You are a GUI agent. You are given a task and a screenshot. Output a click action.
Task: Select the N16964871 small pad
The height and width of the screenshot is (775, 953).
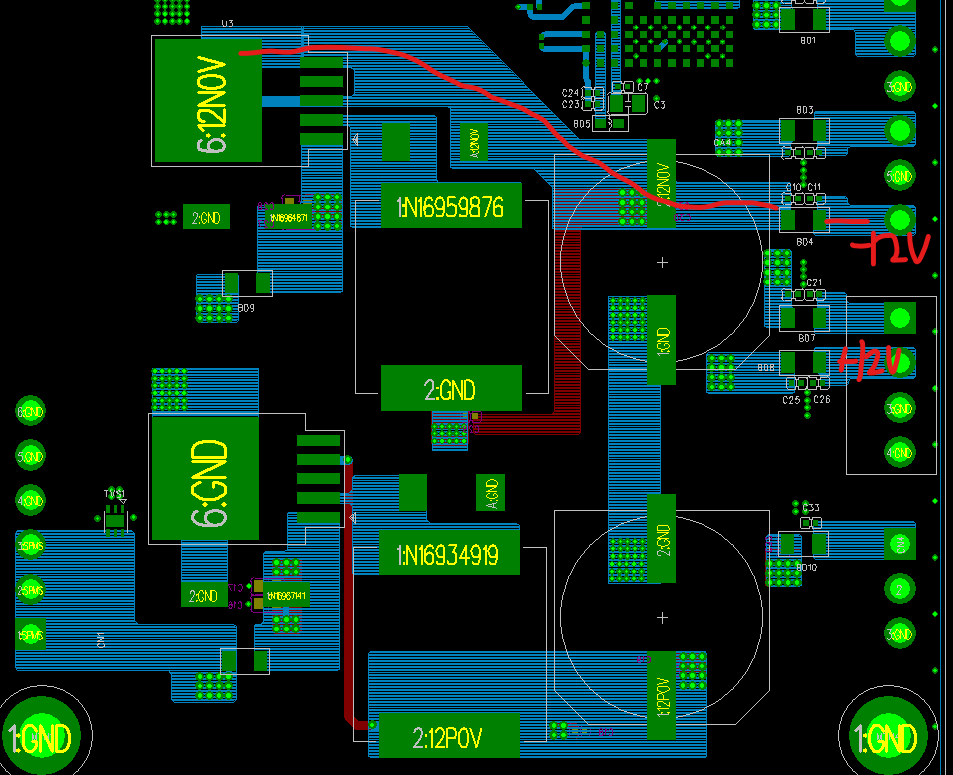tap(290, 217)
